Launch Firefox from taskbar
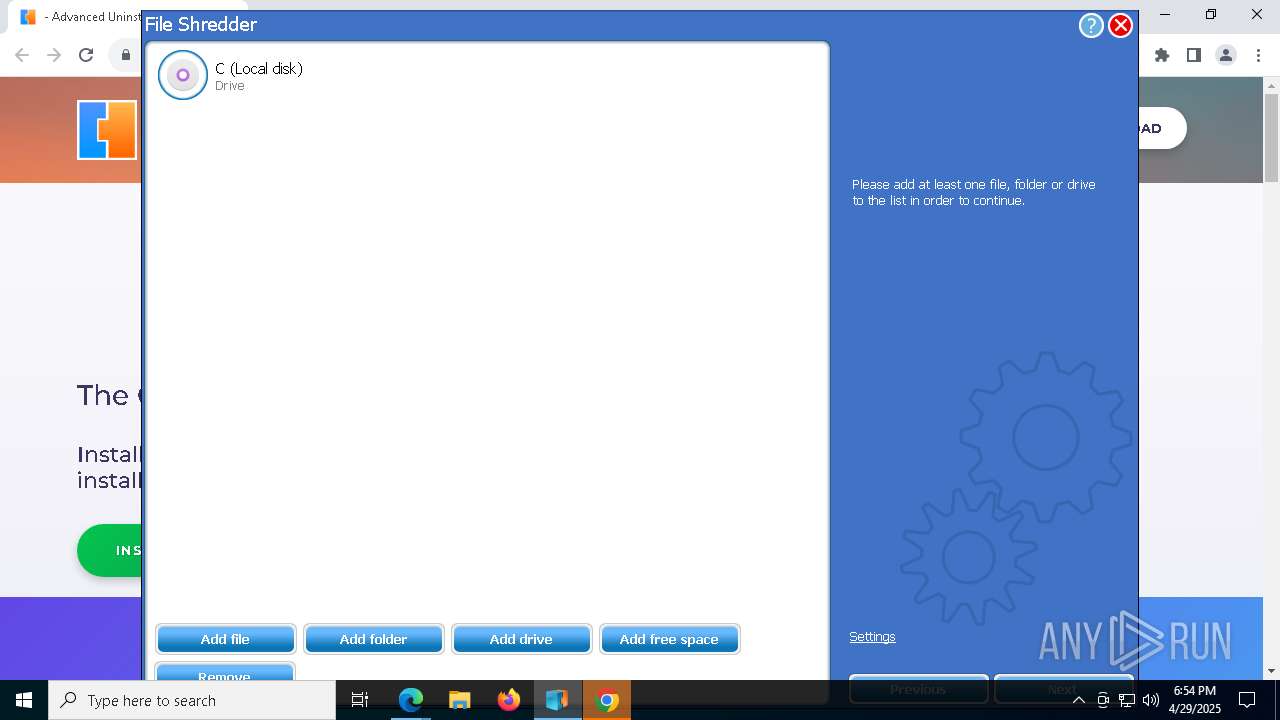1280x720 pixels. coord(509,700)
